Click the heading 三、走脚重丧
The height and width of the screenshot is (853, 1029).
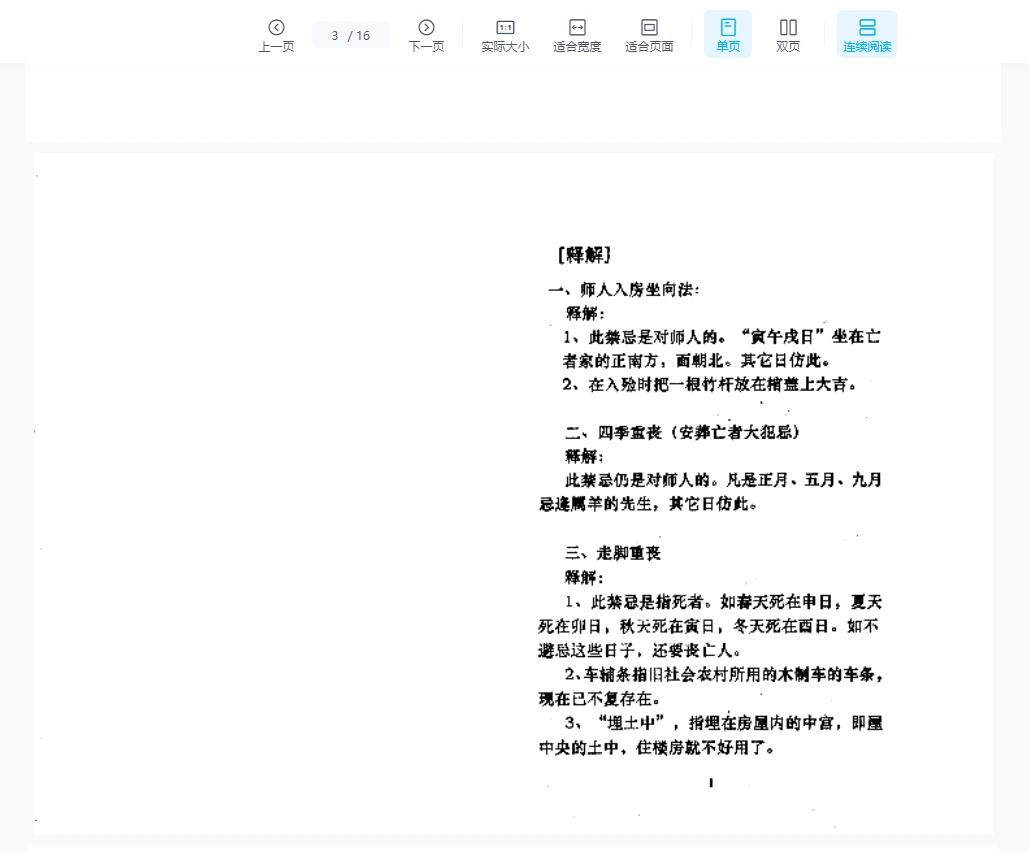click(613, 553)
